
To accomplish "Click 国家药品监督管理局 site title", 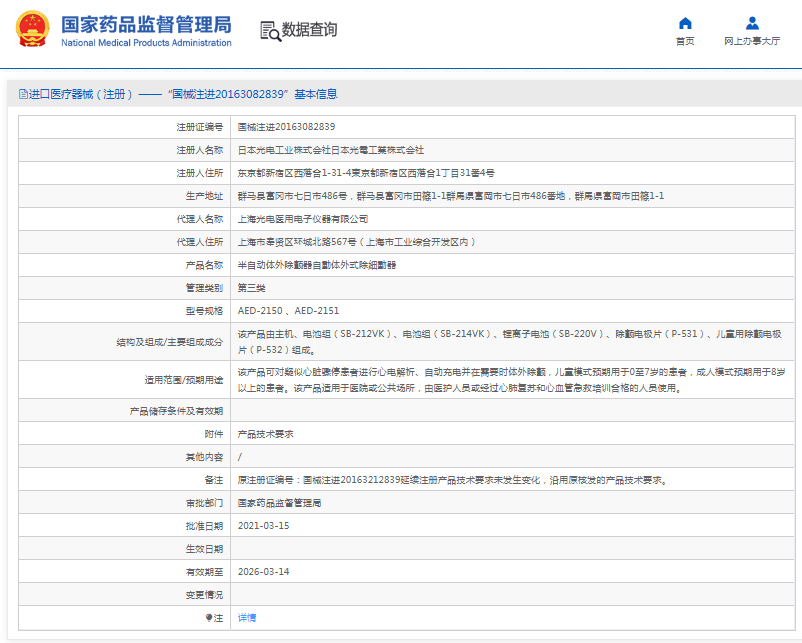I will [146, 25].
